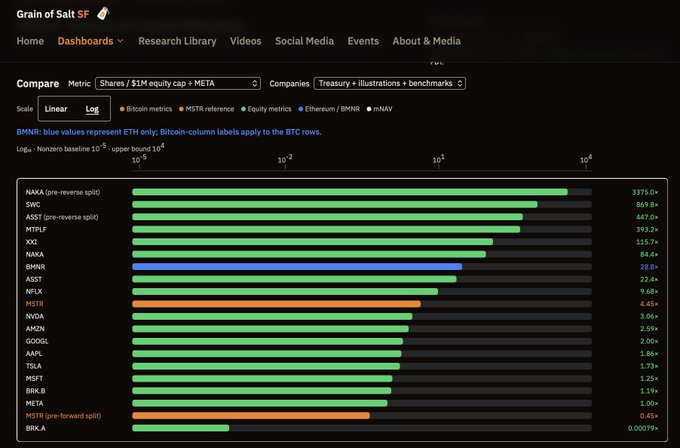680x448 pixels.
Task: Click the MTPLF row label
Action: coord(36,229)
